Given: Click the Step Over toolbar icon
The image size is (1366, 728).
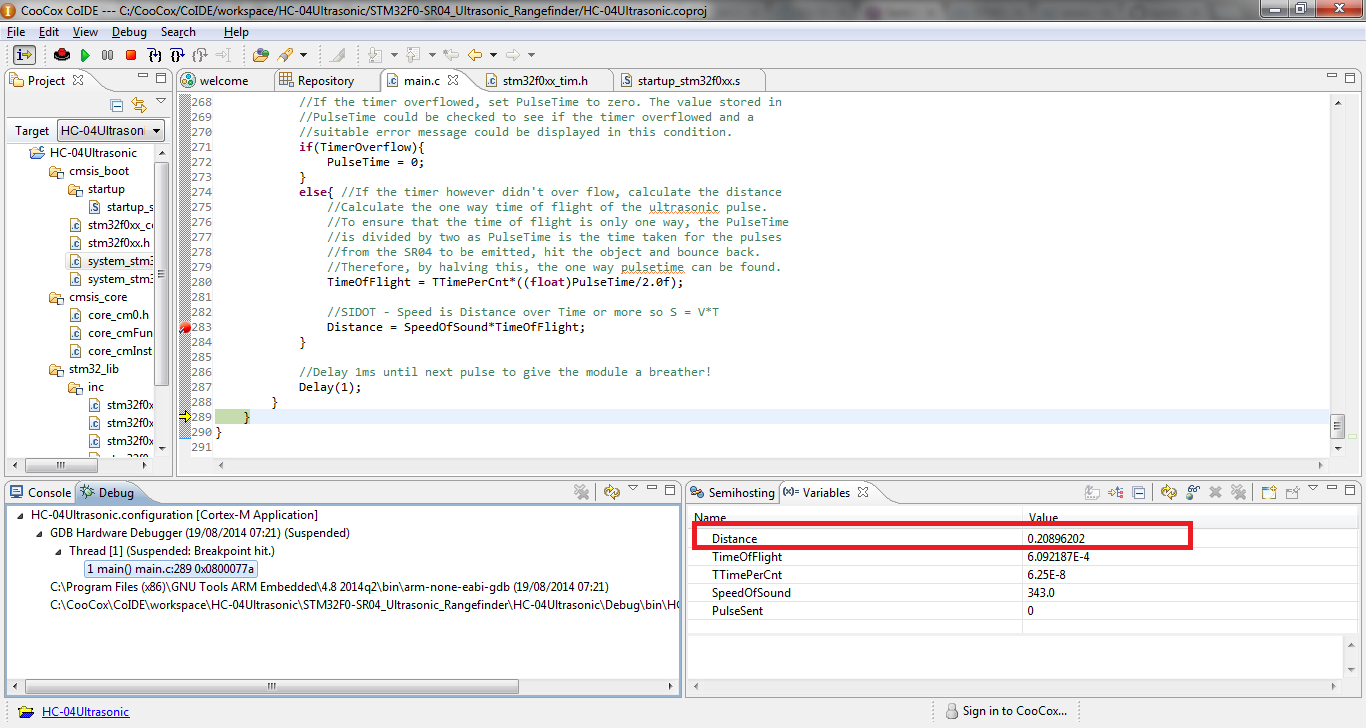Looking at the screenshot, I should point(178,55).
